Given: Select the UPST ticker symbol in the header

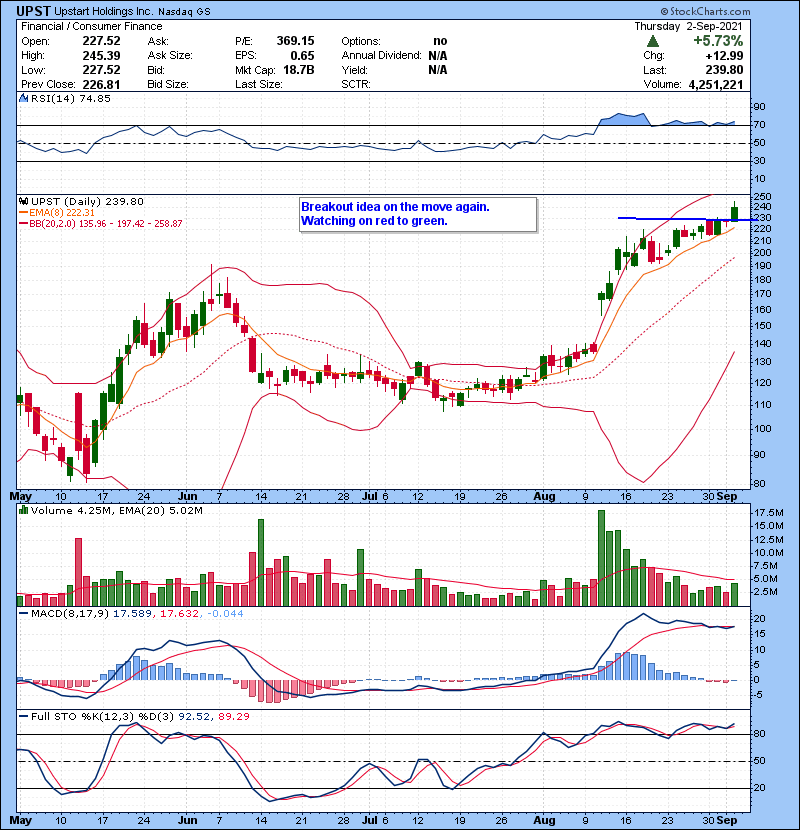Looking at the screenshot, I should pos(33,11).
